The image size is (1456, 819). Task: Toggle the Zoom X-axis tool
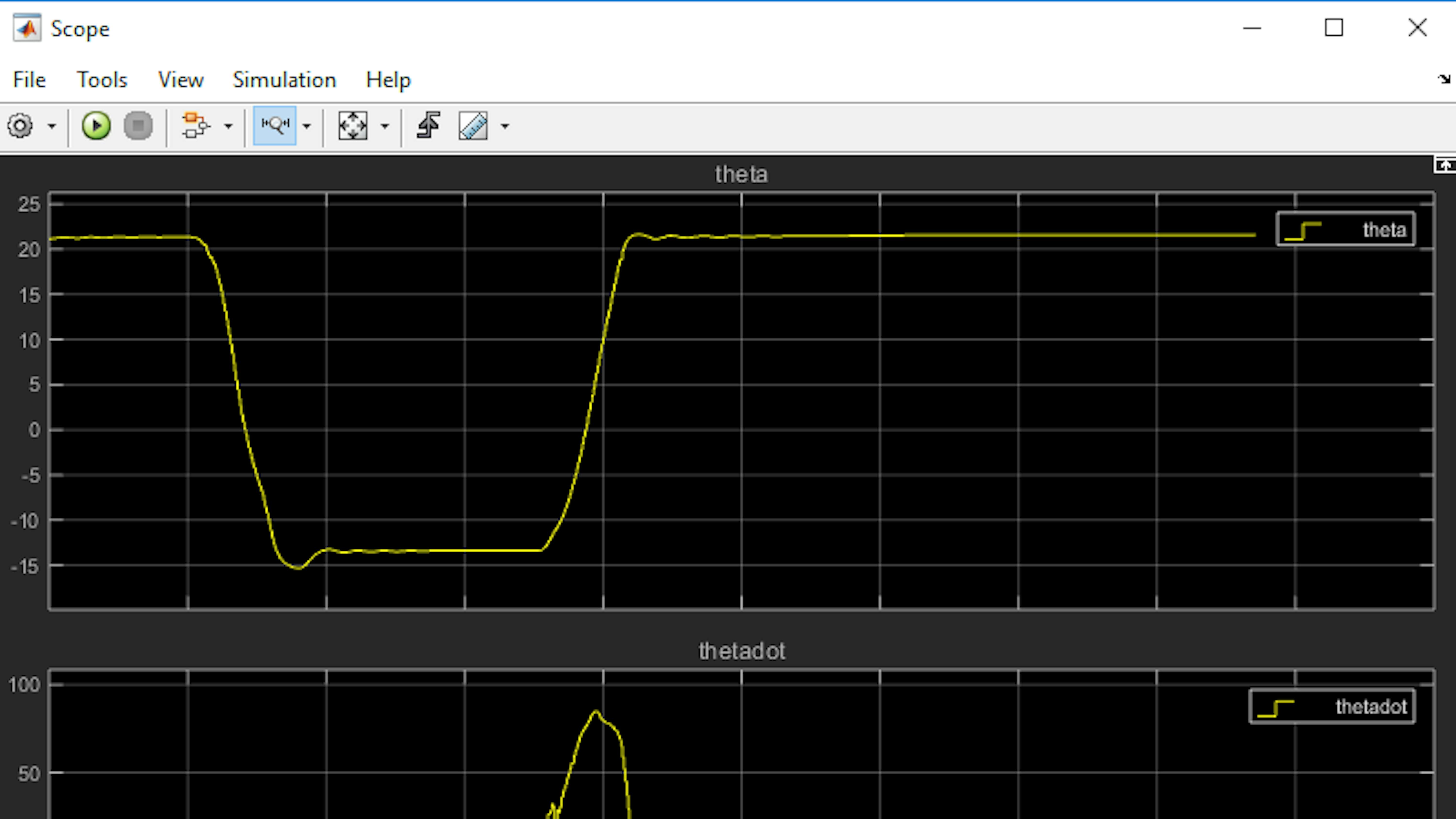(275, 125)
